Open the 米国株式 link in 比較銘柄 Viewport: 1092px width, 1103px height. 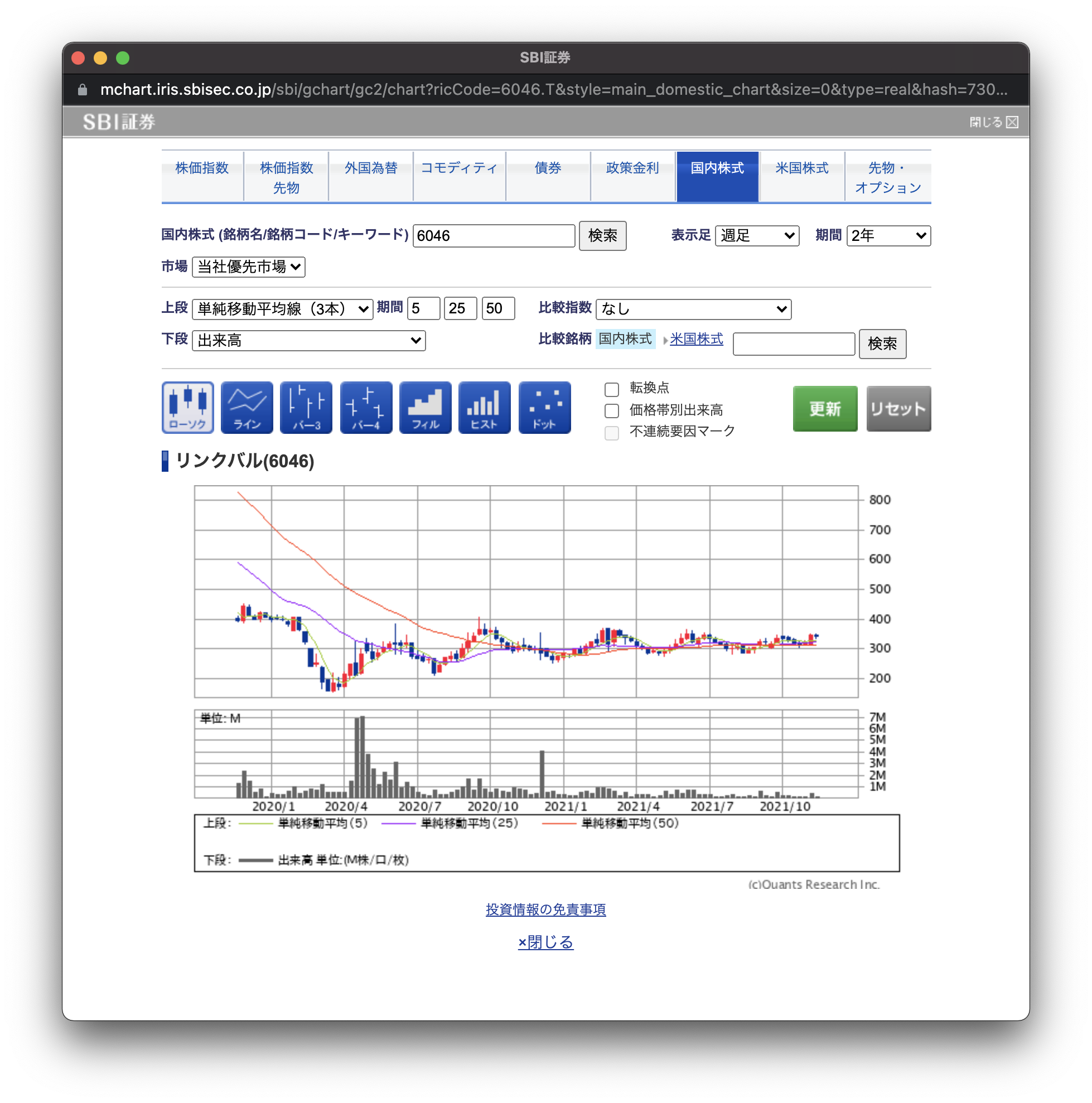[x=696, y=339]
